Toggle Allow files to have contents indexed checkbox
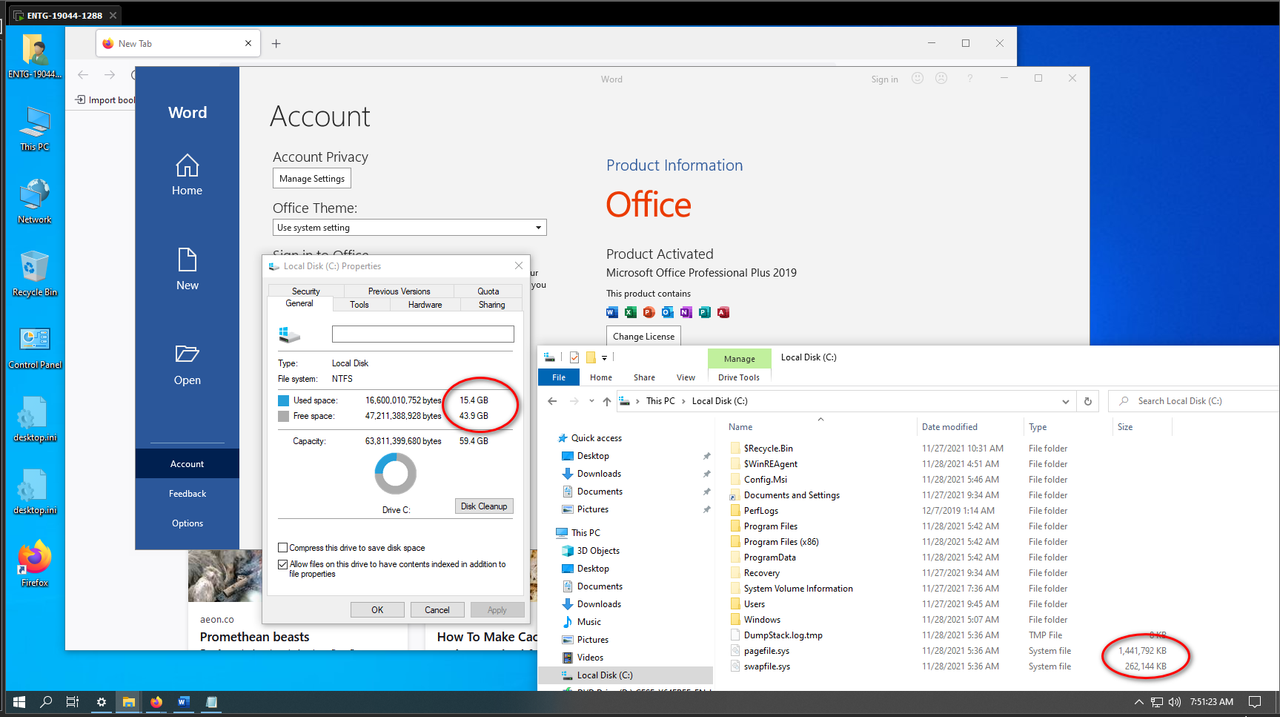The image size is (1280, 717). pos(283,564)
